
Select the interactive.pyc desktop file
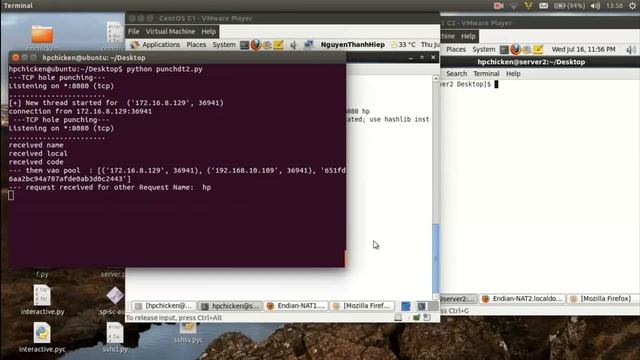42,338
